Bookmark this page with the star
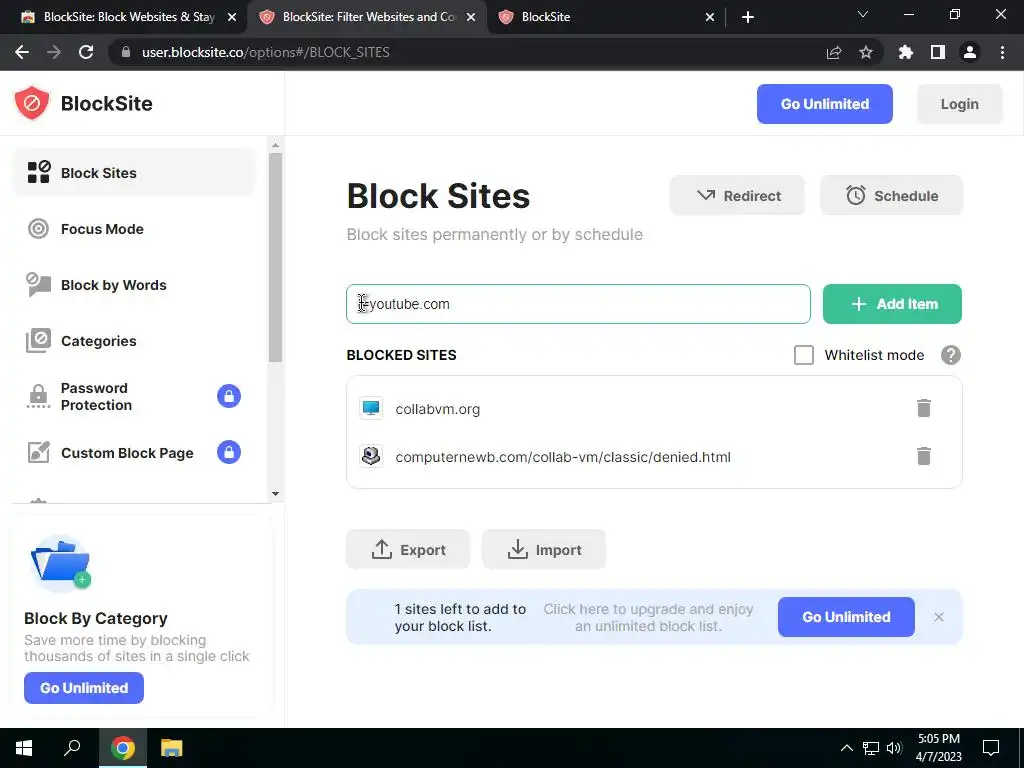 click(866, 52)
